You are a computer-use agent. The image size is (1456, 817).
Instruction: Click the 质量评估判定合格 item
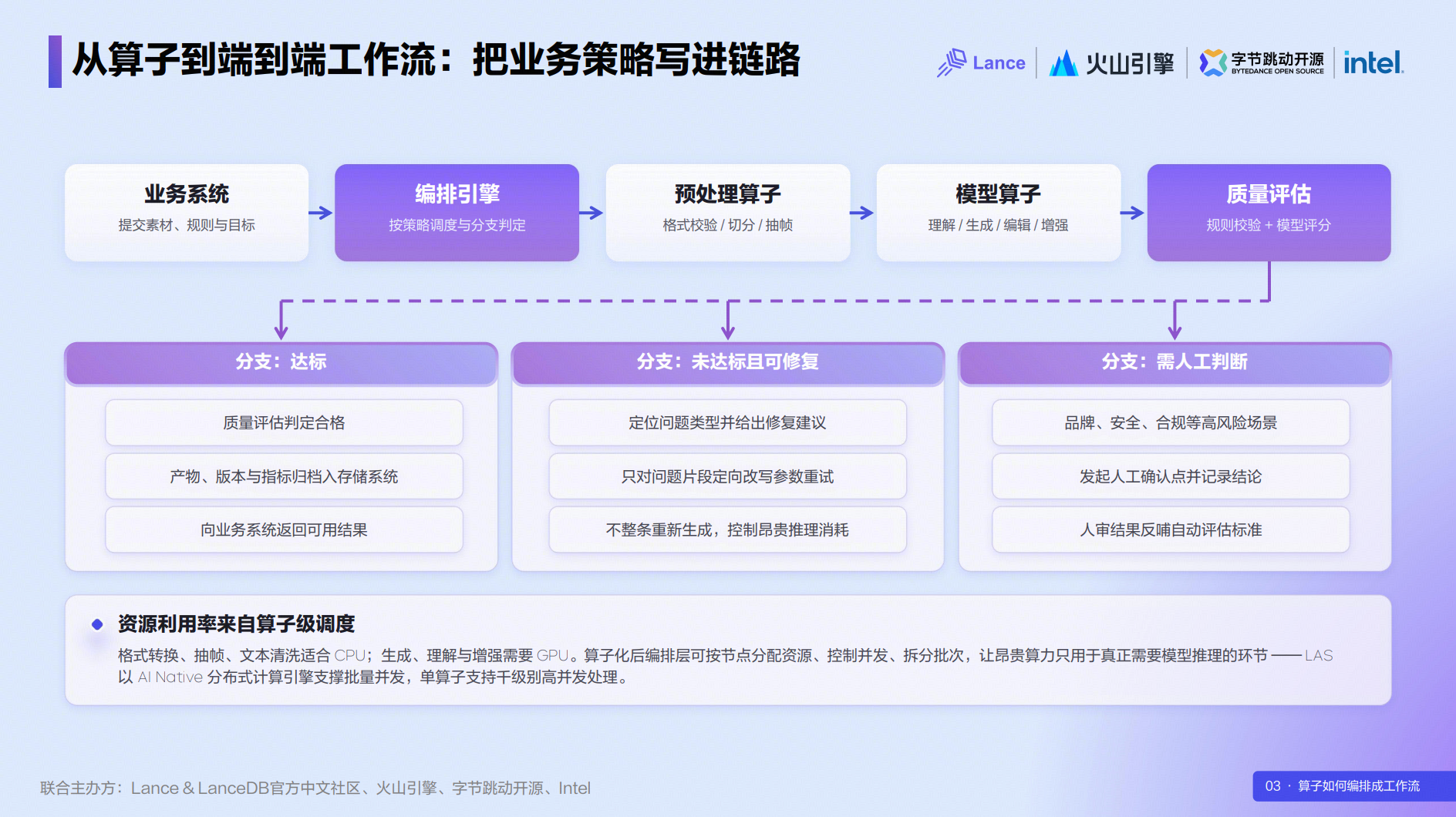pyautogui.click(x=284, y=422)
